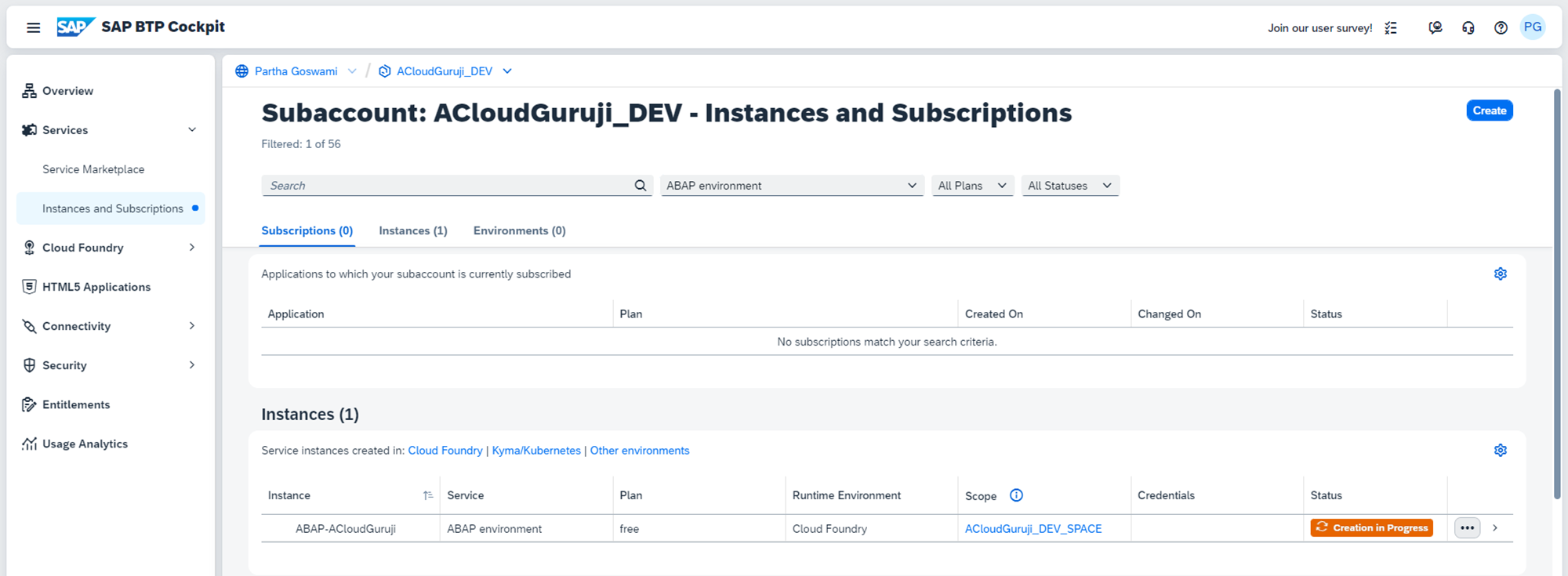Screen dimensions: 1568x576
Task: Open subscriptions table settings gear
Action: click(x=1500, y=274)
